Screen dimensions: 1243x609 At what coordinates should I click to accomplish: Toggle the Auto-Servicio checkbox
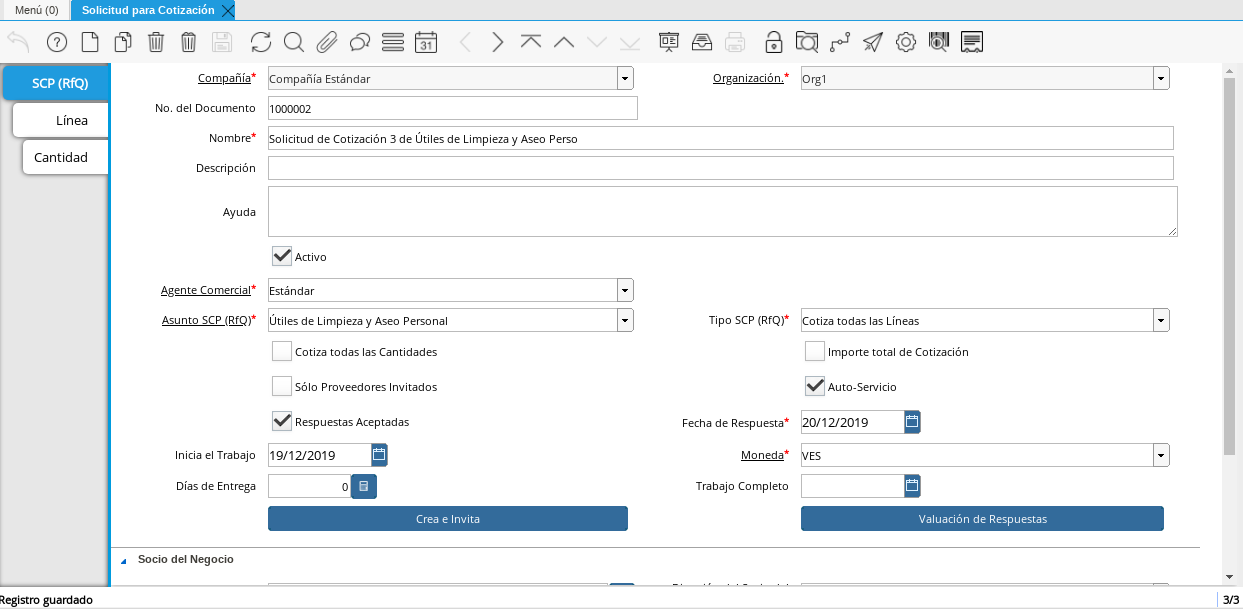click(x=815, y=387)
